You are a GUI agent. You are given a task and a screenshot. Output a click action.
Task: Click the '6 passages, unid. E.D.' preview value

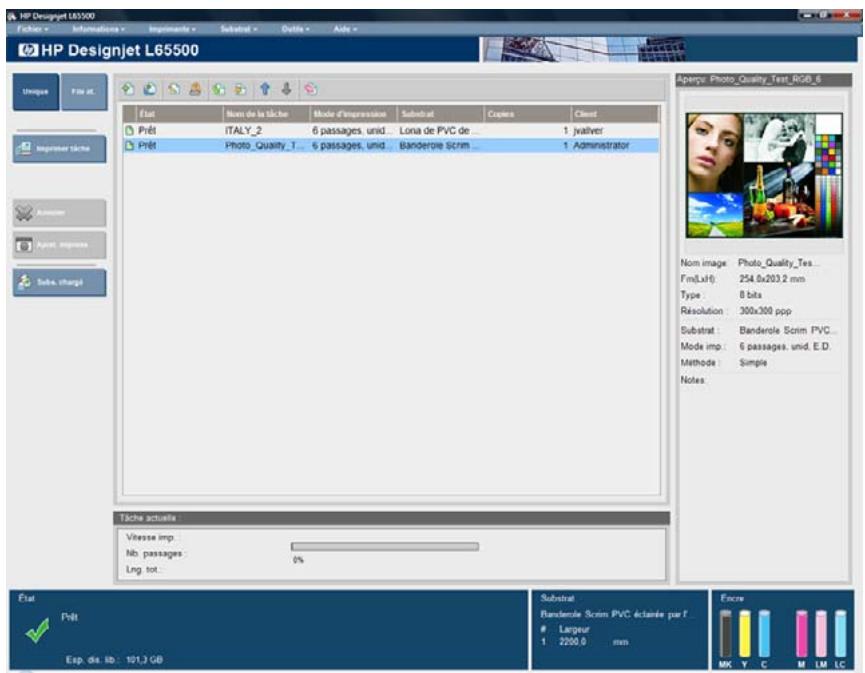click(784, 346)
